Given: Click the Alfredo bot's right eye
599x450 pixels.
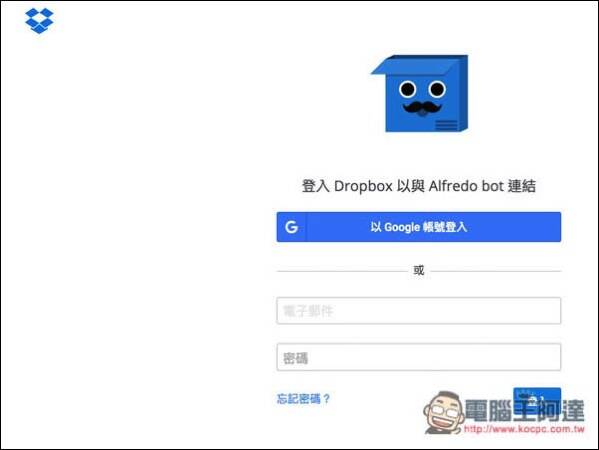Looking at the screenshot, I should tap(437, 89).
